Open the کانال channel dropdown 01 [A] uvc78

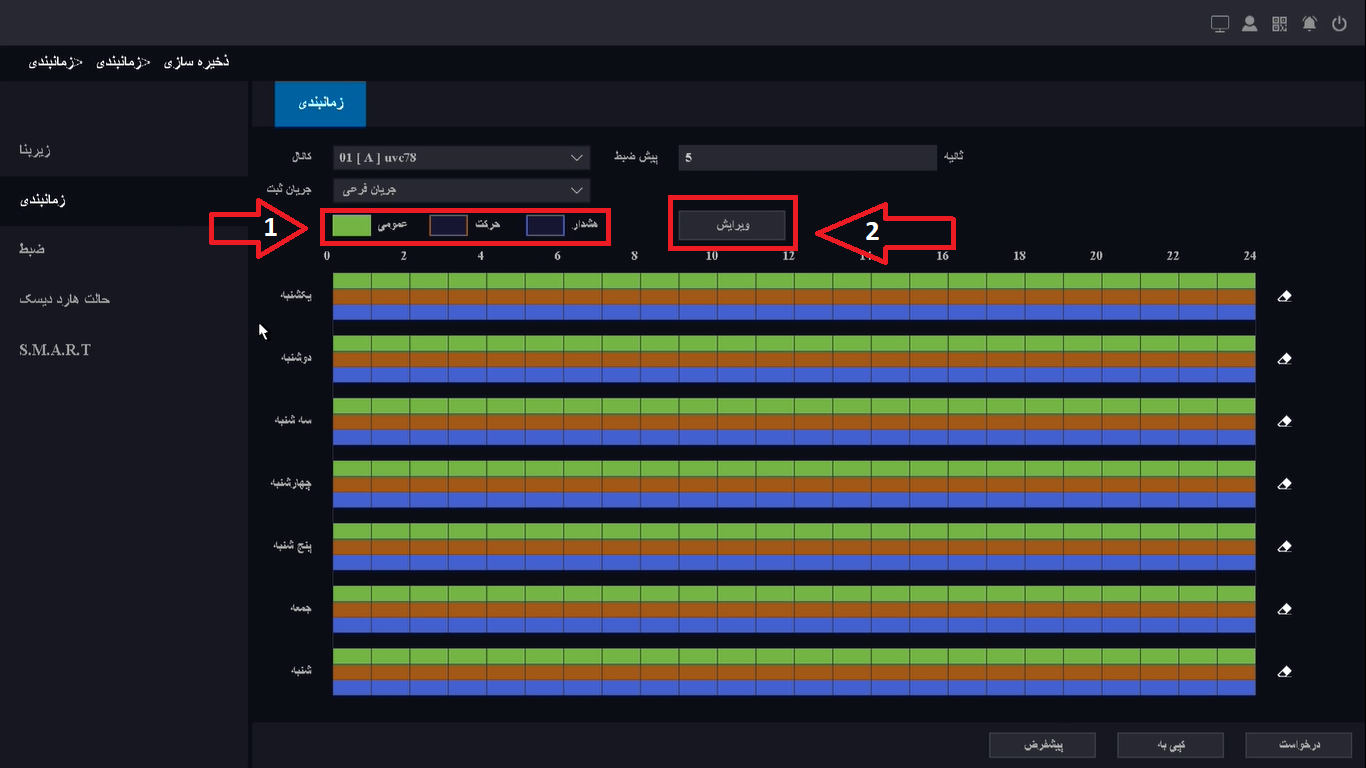coord(461,158)
